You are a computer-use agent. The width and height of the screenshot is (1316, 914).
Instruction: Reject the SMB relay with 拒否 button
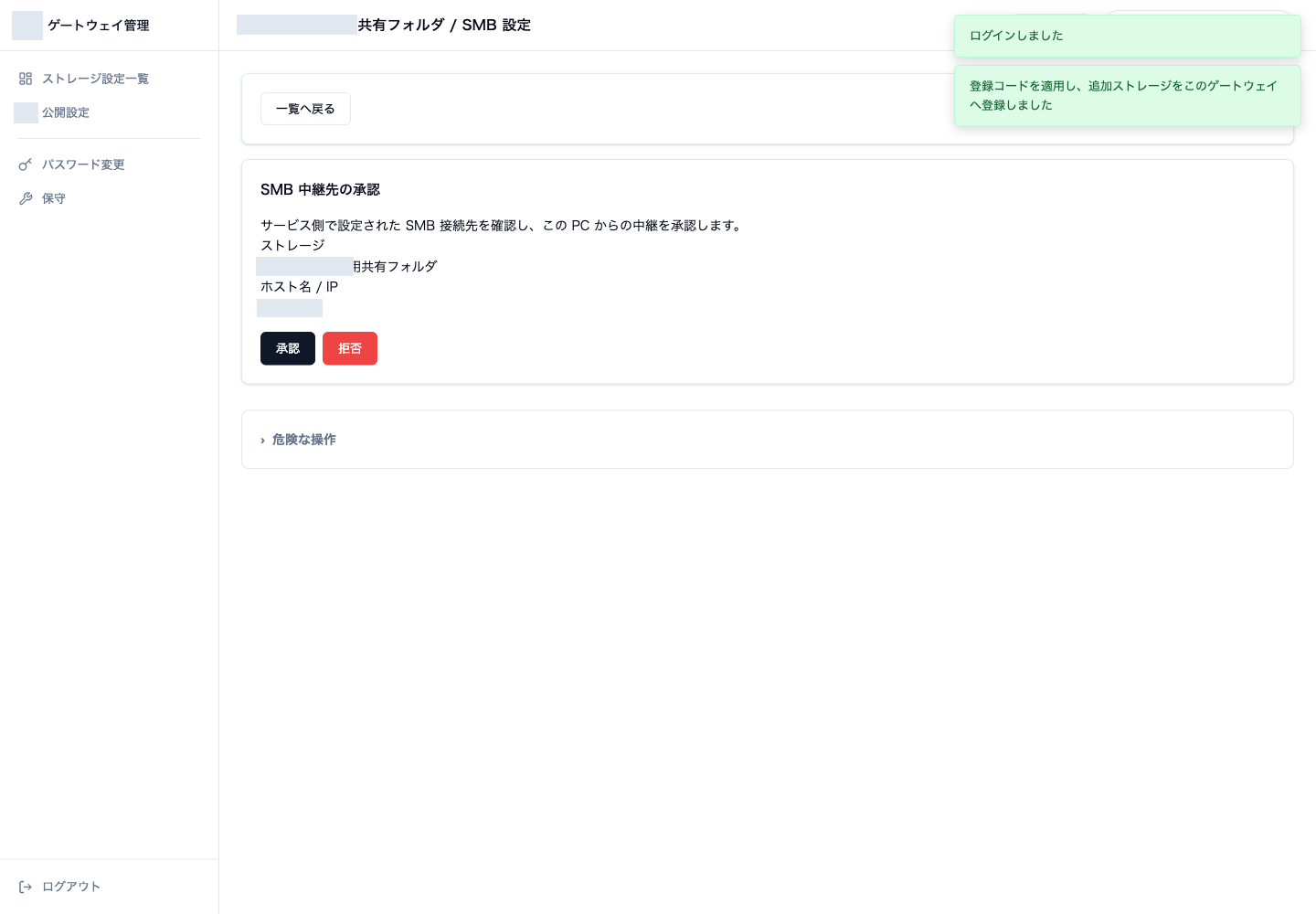click(350, 348)
